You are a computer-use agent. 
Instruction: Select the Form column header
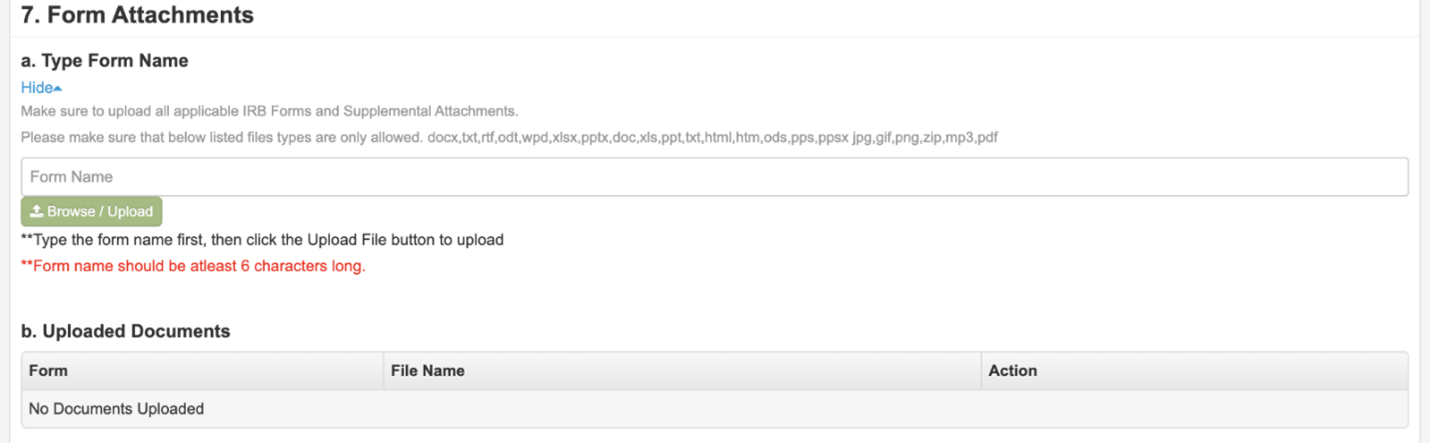[202, 370]
